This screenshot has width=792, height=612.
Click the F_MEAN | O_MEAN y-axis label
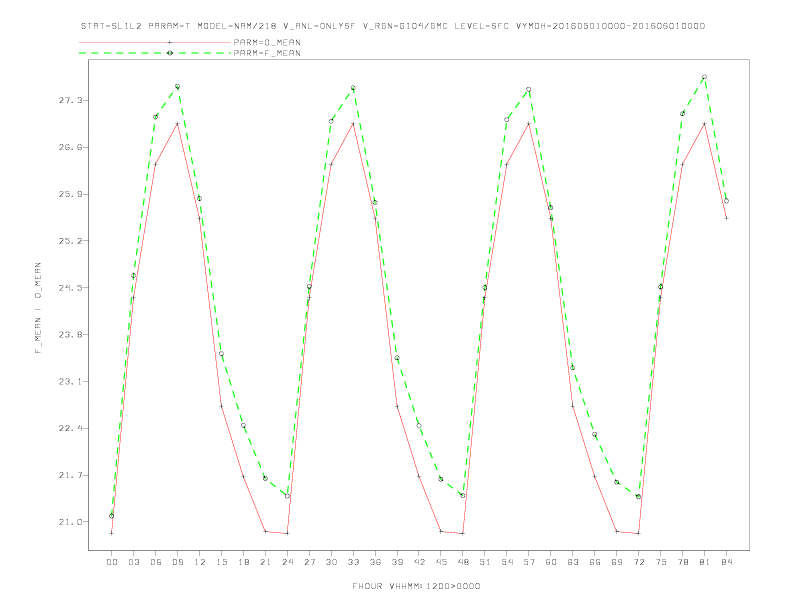pos(38,308)
